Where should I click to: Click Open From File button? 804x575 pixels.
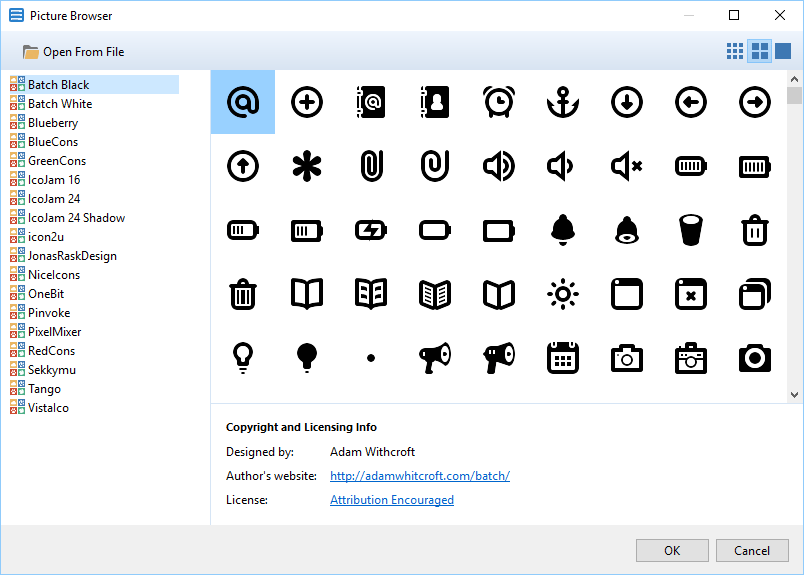74,52
